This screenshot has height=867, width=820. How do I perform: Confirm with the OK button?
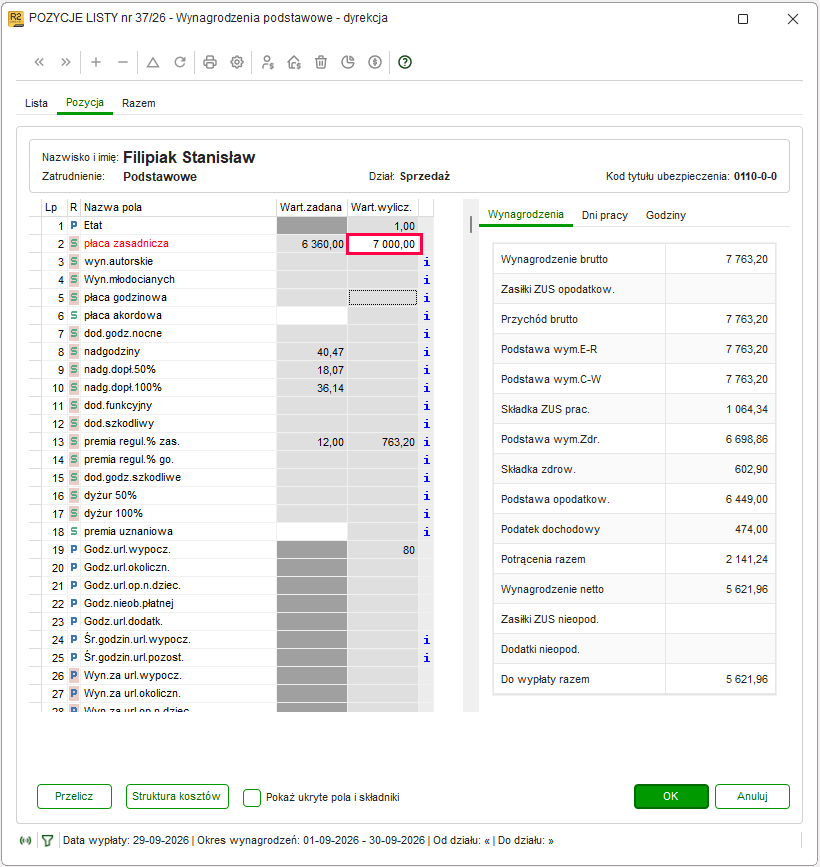click(671, 796)
